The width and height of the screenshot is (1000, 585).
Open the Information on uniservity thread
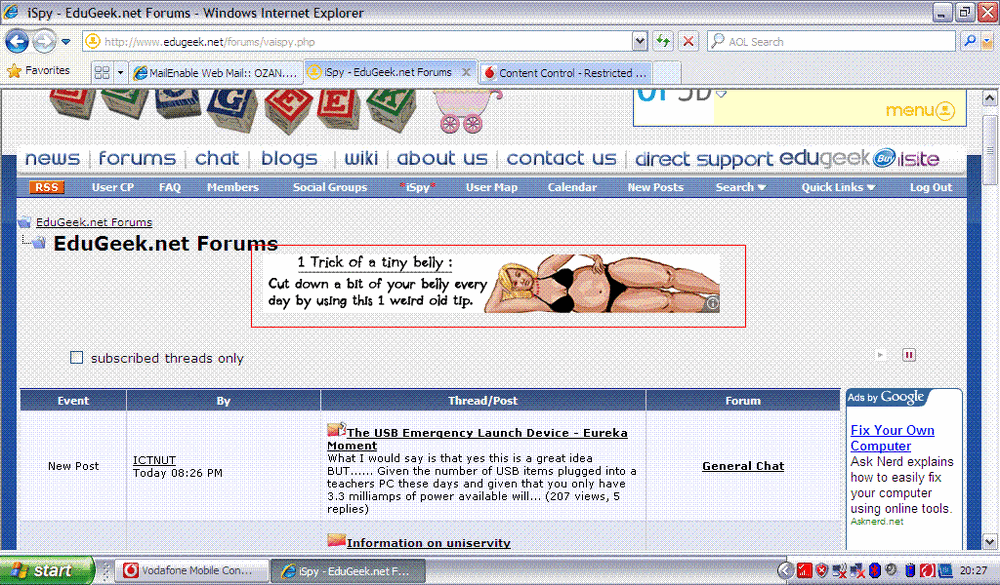pos(429,543)
